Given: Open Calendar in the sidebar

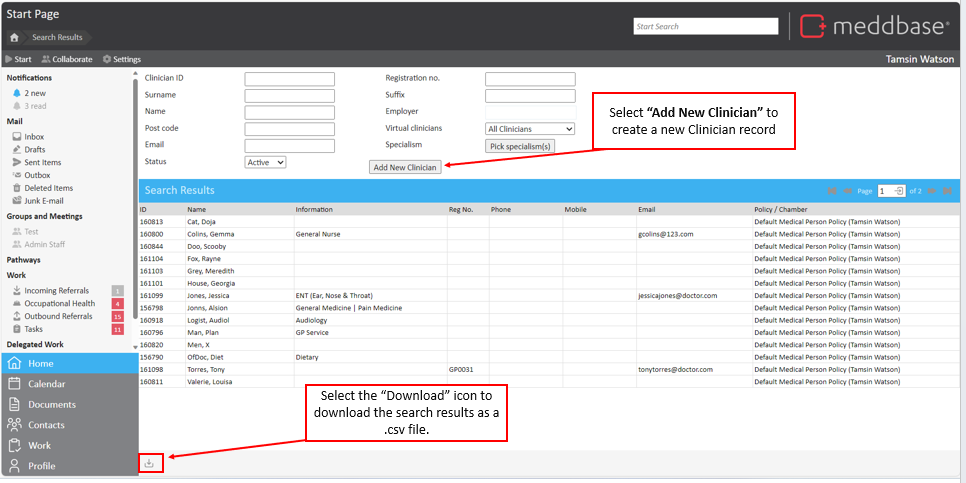Looking at the screenshot, I should click(47, 384).
